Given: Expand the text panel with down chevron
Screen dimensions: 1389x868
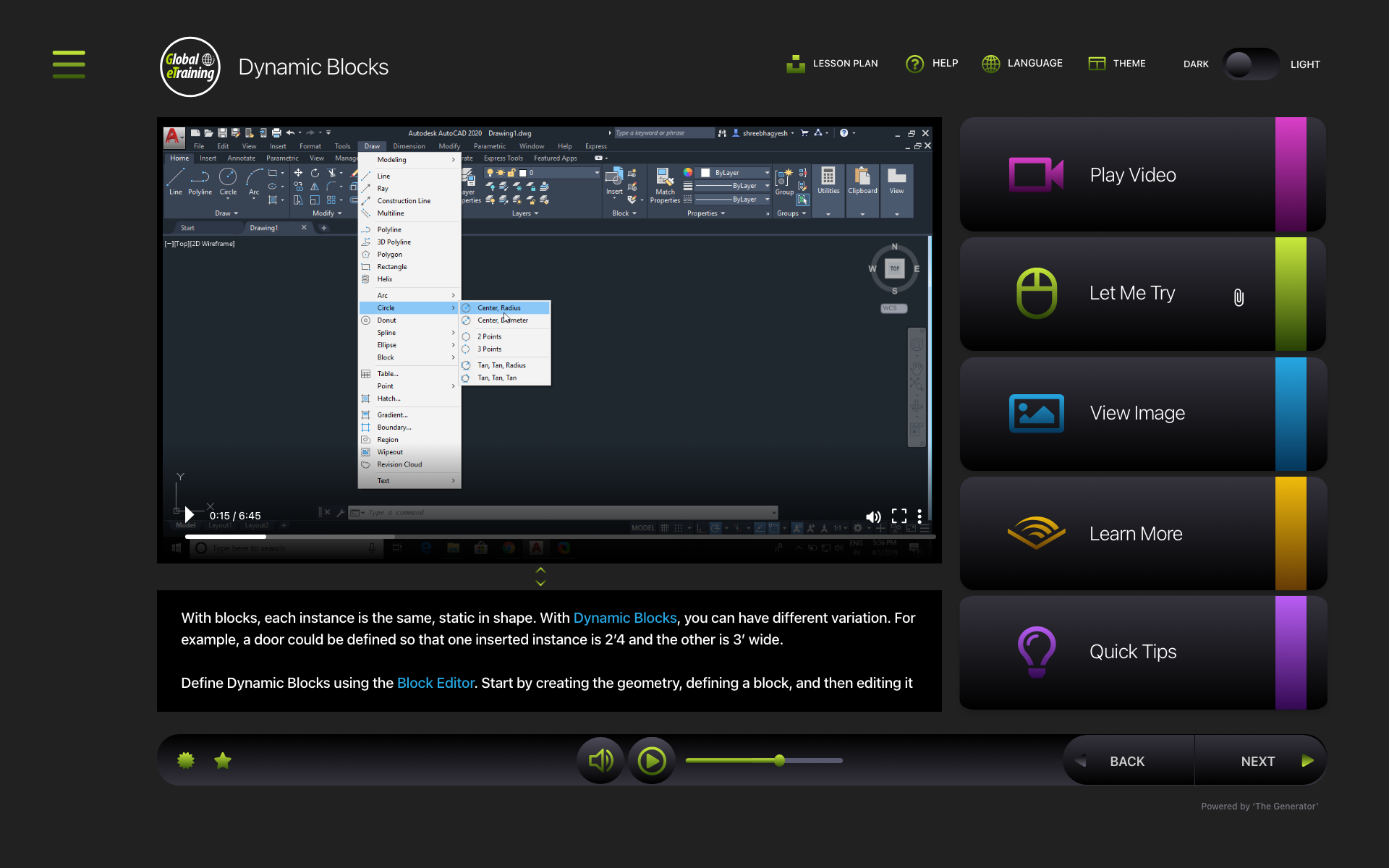Looking at the screenshot, I should [540, 583].
